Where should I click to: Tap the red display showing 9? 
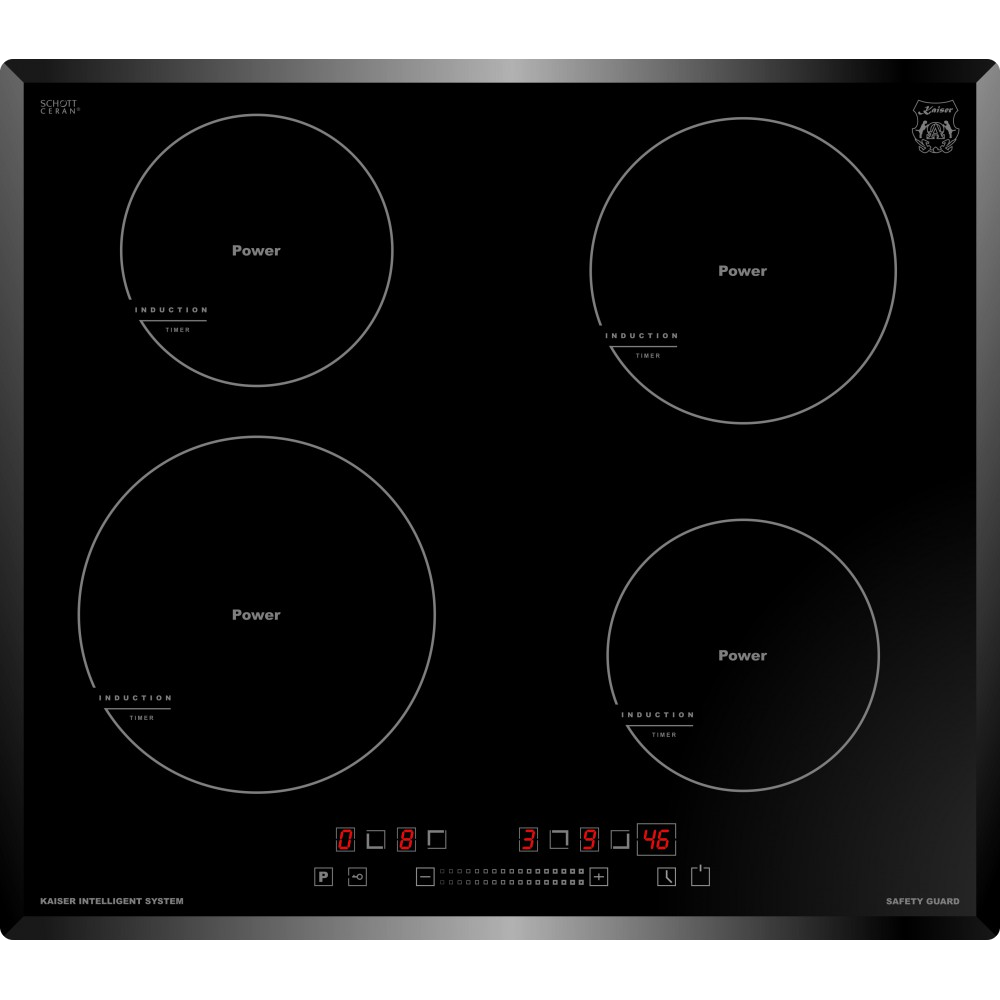tap(589, 840)
